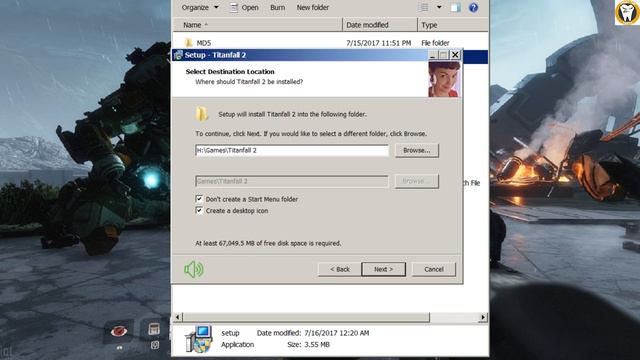640x360 pixels.
Task: Click the folder icon in setup dialog
Action: tap(201, 114)
